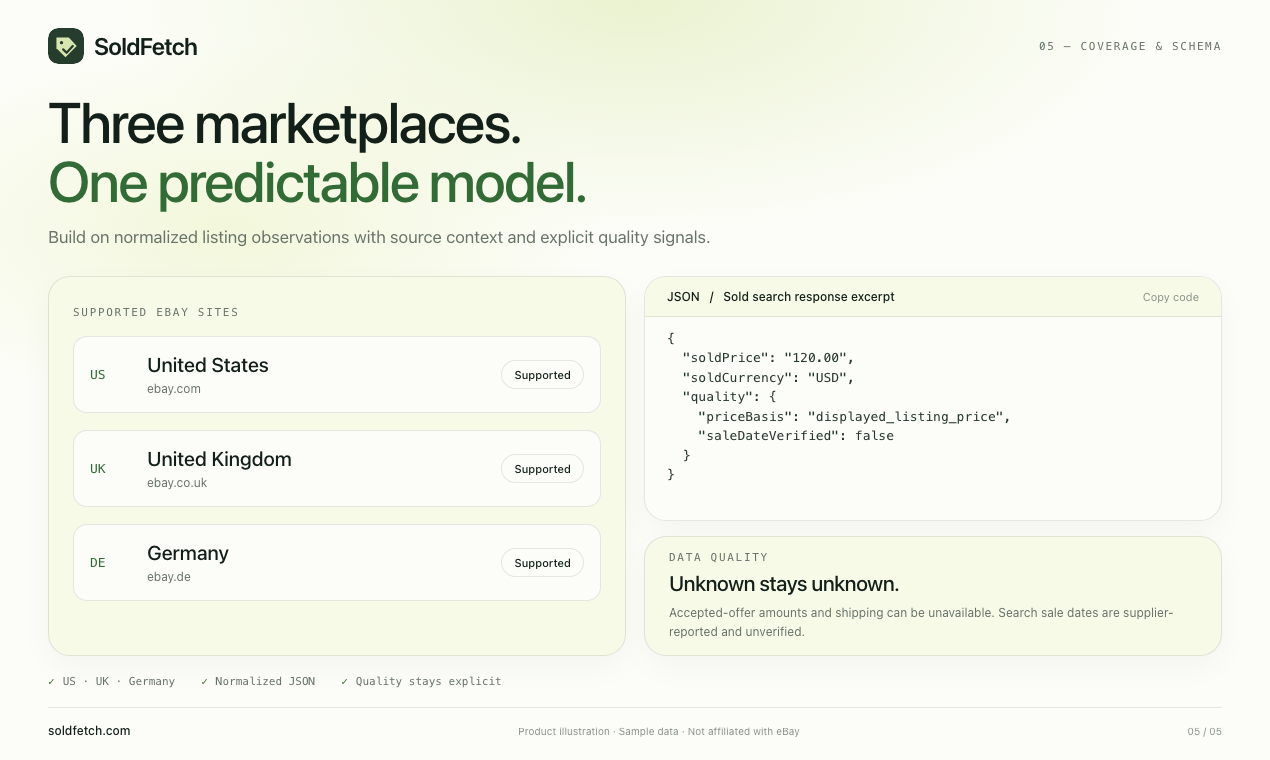Click the 05 / 05 page indicator
Viewport: 1270px width, 760px height.
point(1204,731)
